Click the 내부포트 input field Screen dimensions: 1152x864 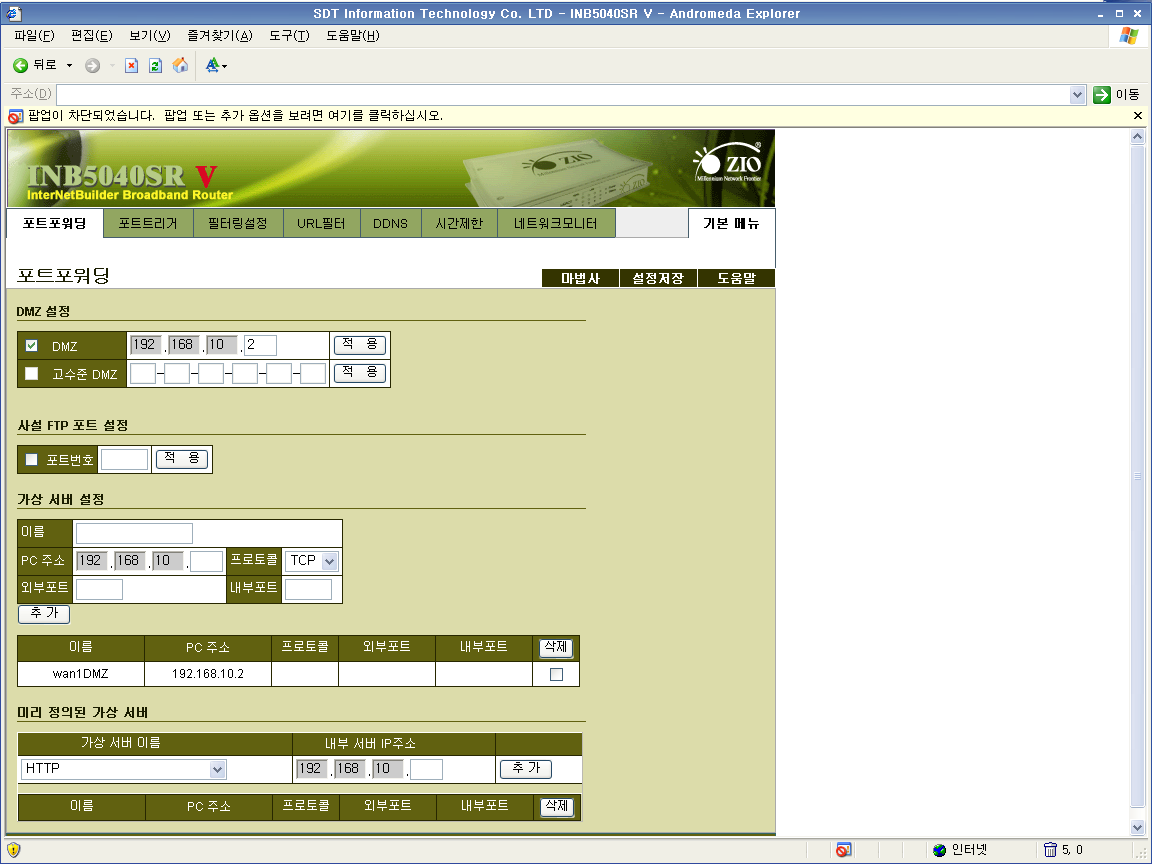click(x=308, y=589)
